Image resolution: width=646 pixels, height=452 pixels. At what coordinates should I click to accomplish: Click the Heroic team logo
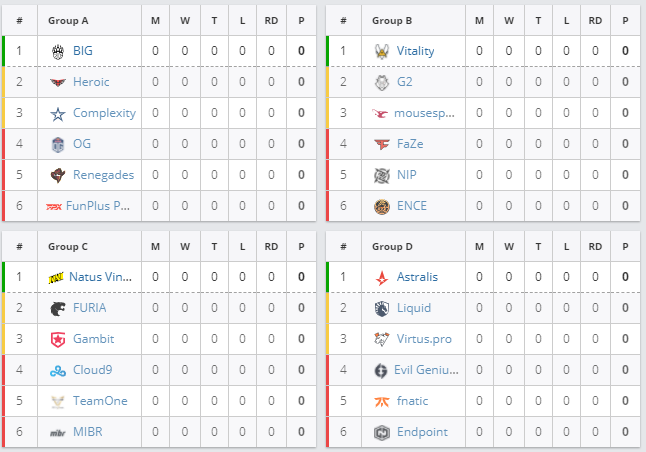pos(58,82)
